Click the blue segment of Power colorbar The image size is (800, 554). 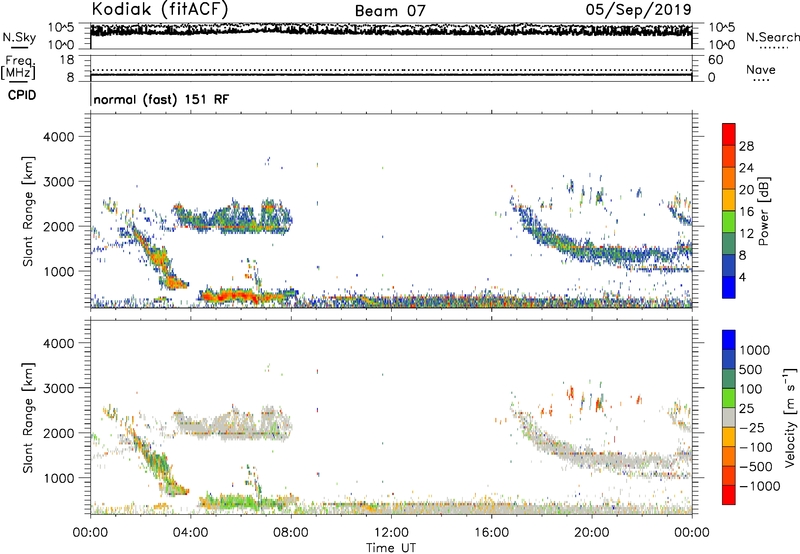click(729, 287)
